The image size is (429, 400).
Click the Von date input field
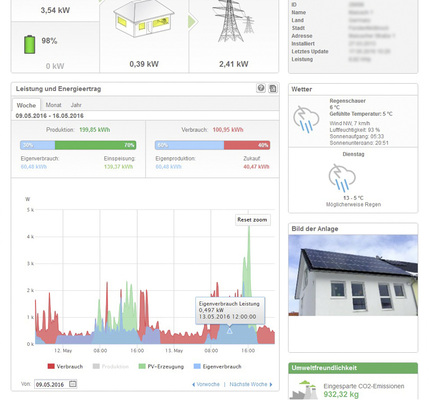(x=56, y=384)
